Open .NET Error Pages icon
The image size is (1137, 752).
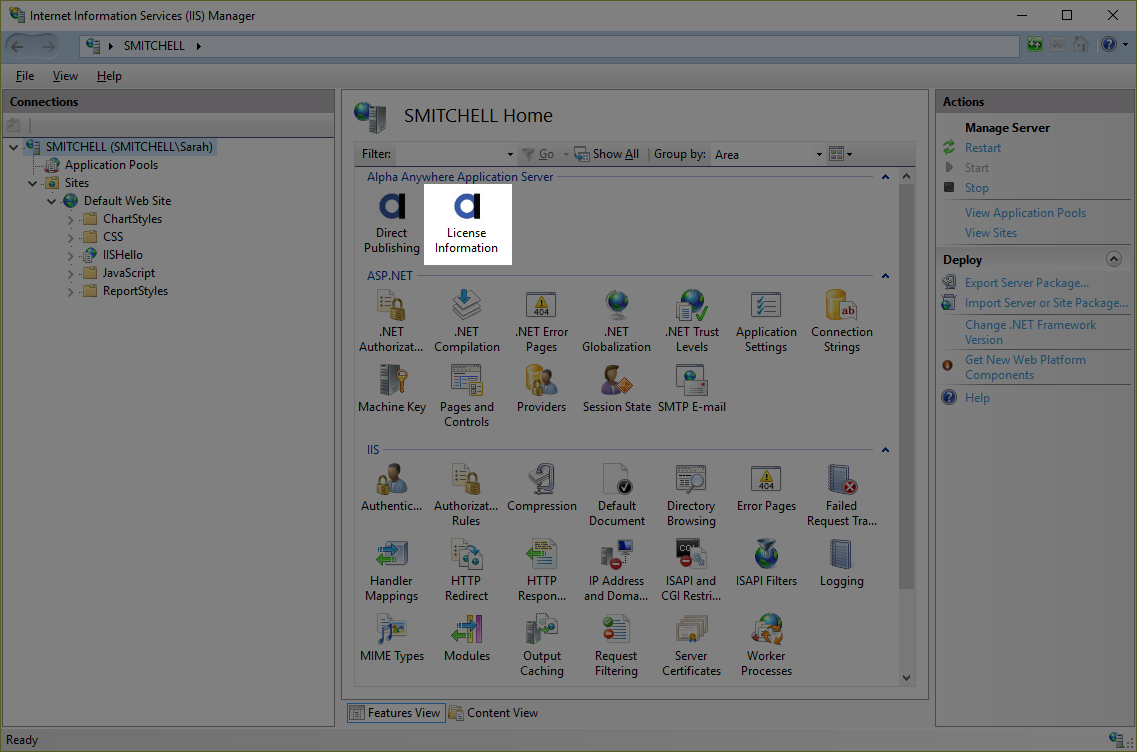pos(542,321)
